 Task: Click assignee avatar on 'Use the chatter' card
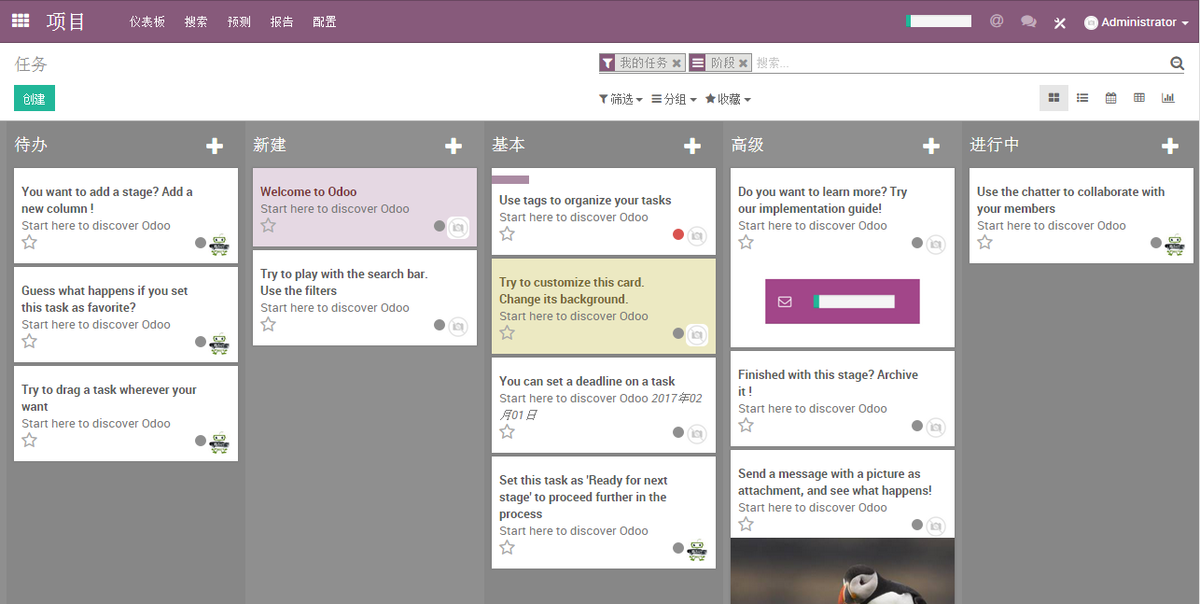click(x=1175, y=244)
